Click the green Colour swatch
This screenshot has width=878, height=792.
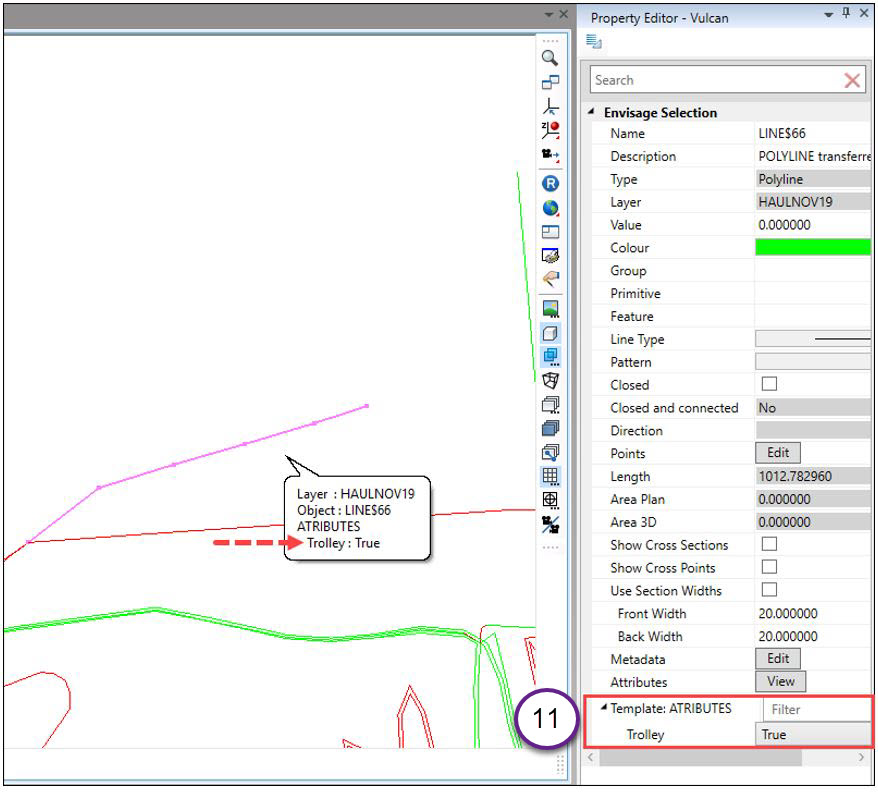[812, 248]
